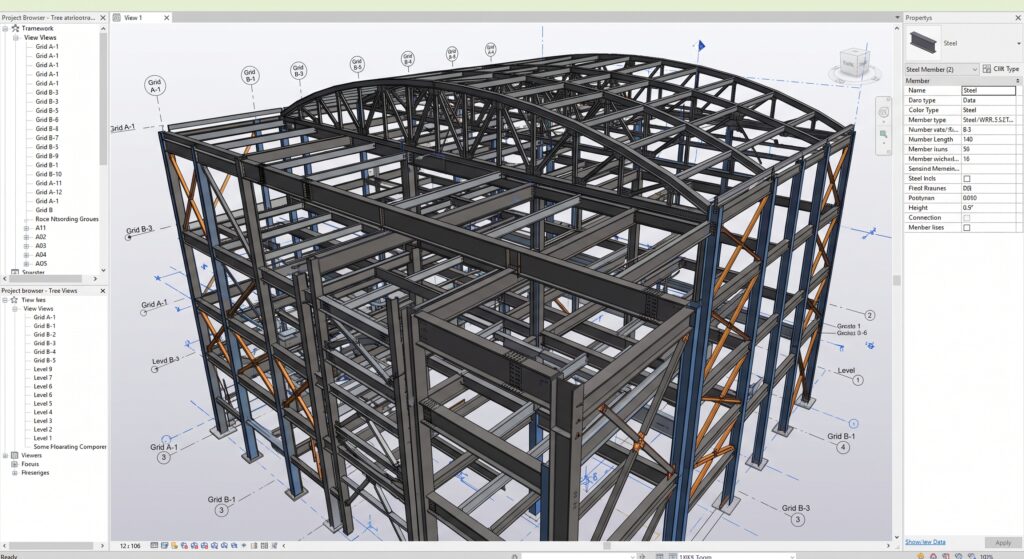Select Grid B-10 in the project browser
Image resolution: width=1024 pixels, height=559 pixels.
click(48, 174)
